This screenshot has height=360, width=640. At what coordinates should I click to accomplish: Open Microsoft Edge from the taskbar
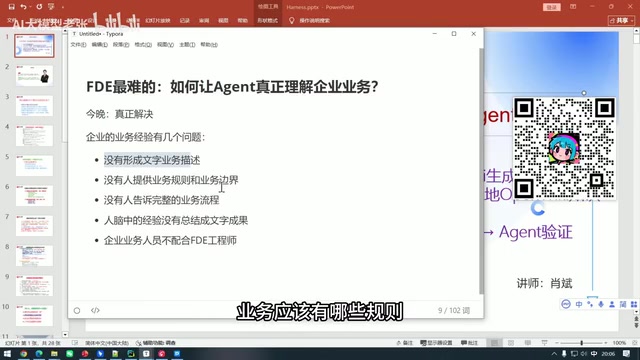[x=39, y=353]
